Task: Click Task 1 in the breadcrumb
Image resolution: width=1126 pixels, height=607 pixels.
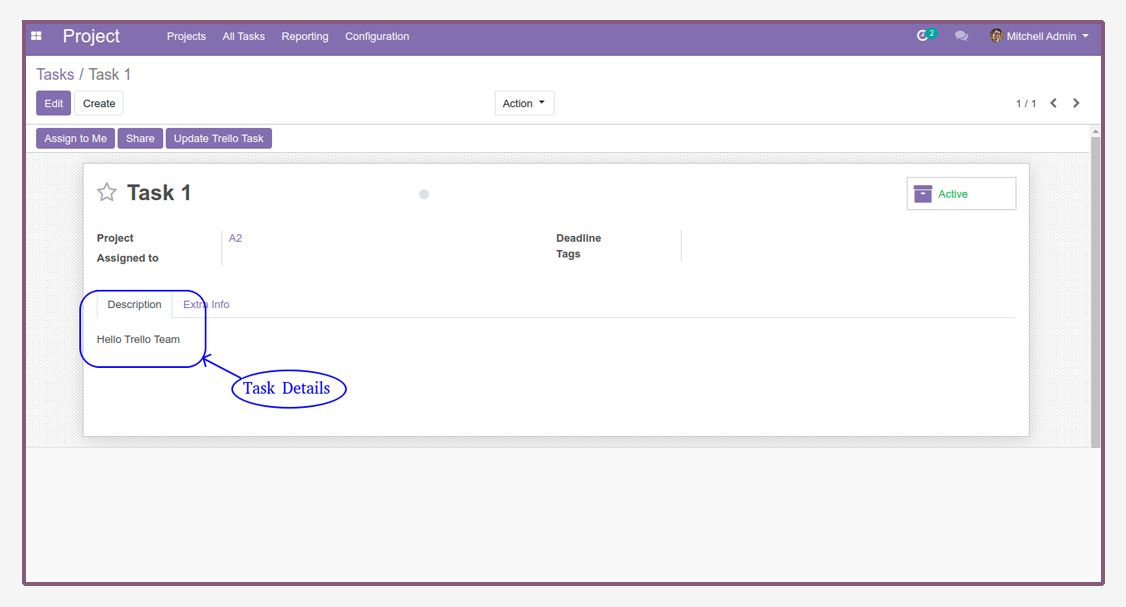Action: click(x=110, y=75)
